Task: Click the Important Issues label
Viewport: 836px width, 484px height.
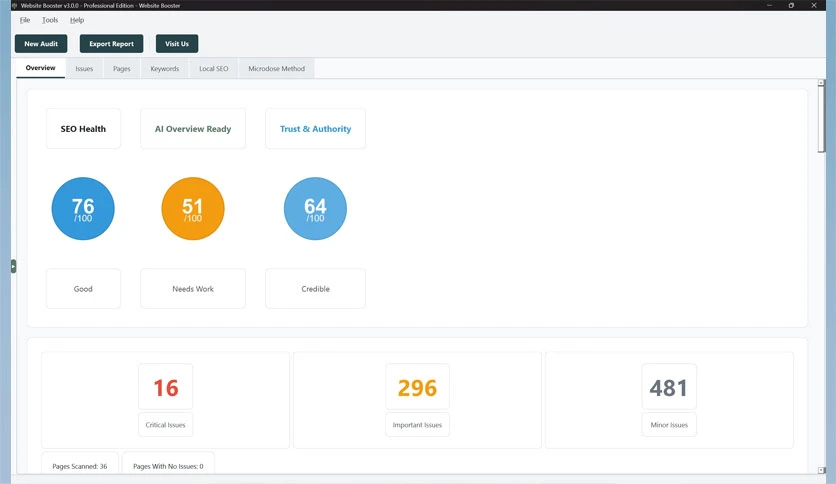Action: pyautogui.click(x=417, y=425)
